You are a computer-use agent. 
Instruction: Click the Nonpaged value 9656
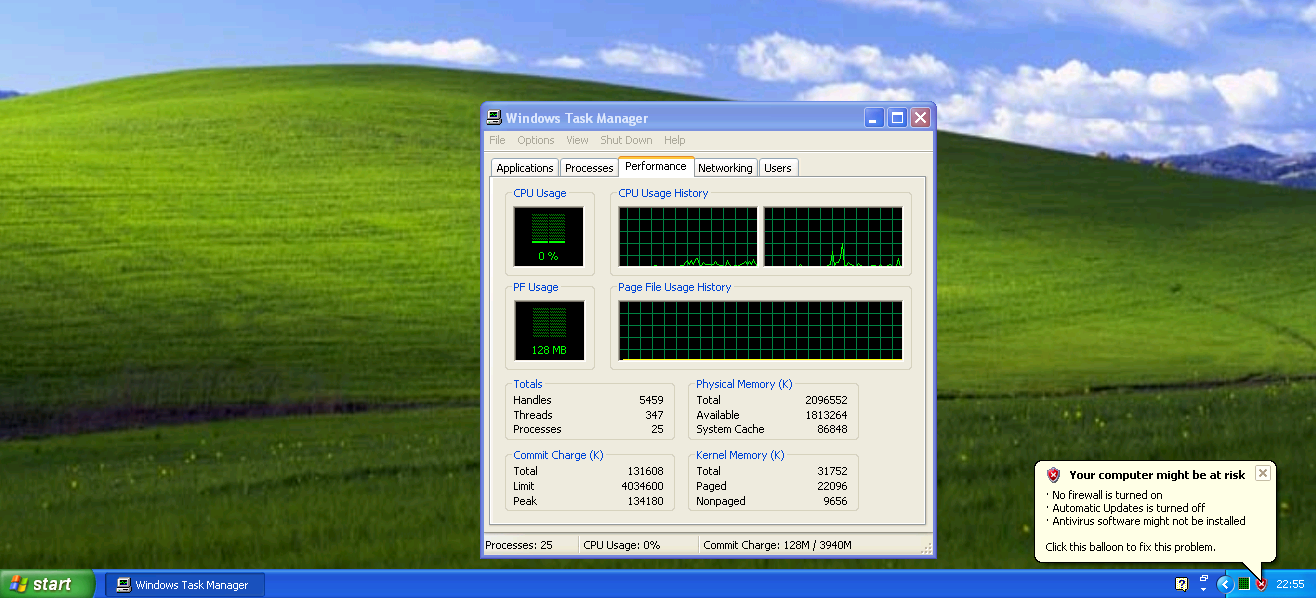click(835, 501)
